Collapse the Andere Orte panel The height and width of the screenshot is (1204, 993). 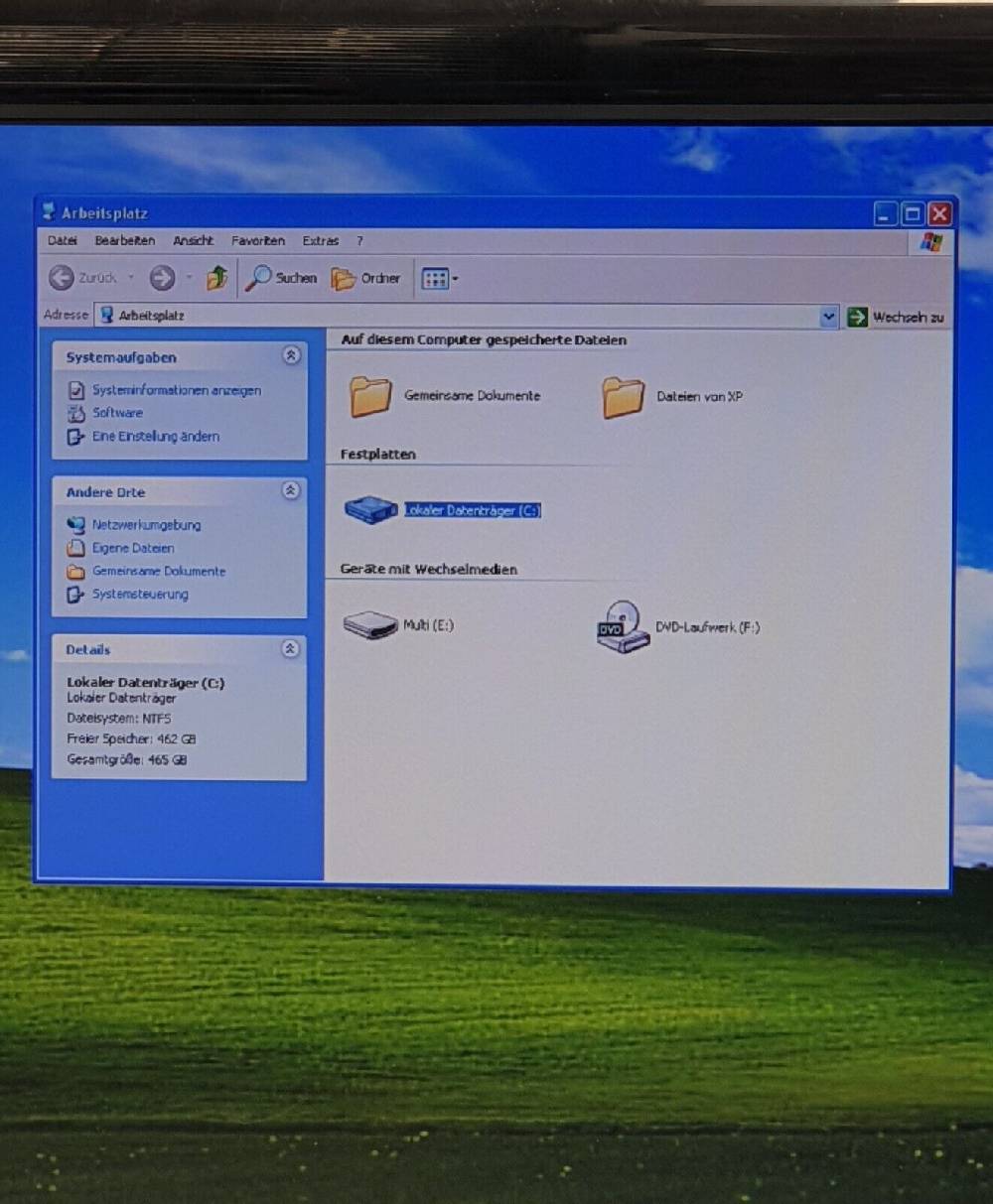tap(291, 490)
